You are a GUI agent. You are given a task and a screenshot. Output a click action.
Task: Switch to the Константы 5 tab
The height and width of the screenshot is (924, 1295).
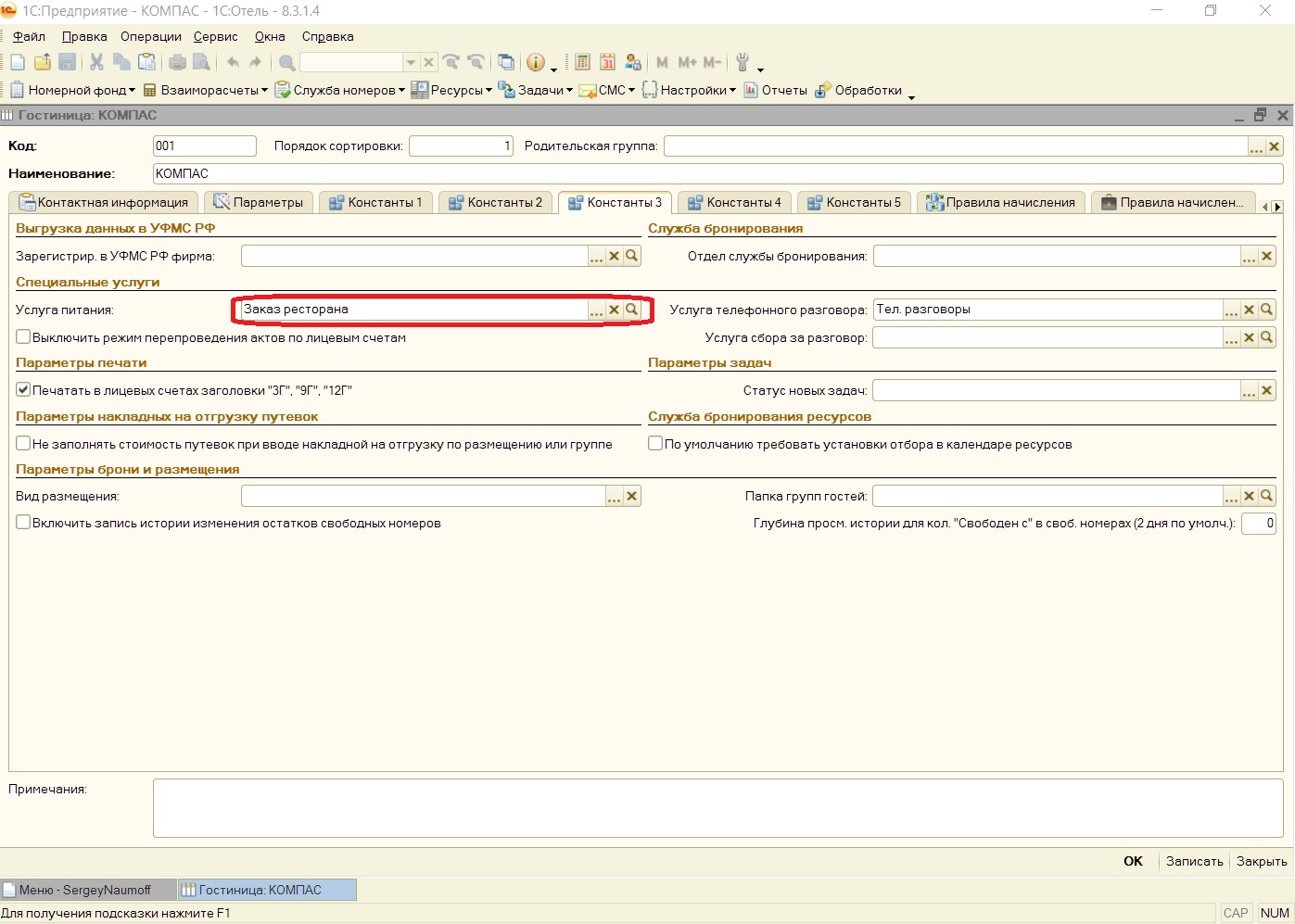tap(854, 202)
